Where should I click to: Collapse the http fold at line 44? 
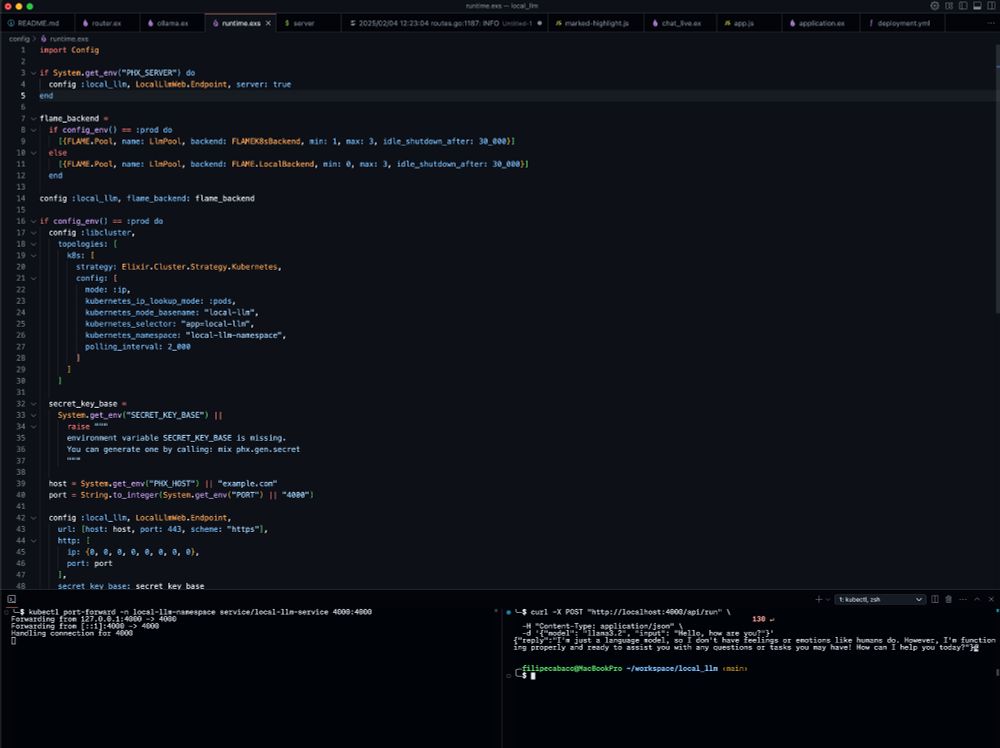[x=33, y=541]
